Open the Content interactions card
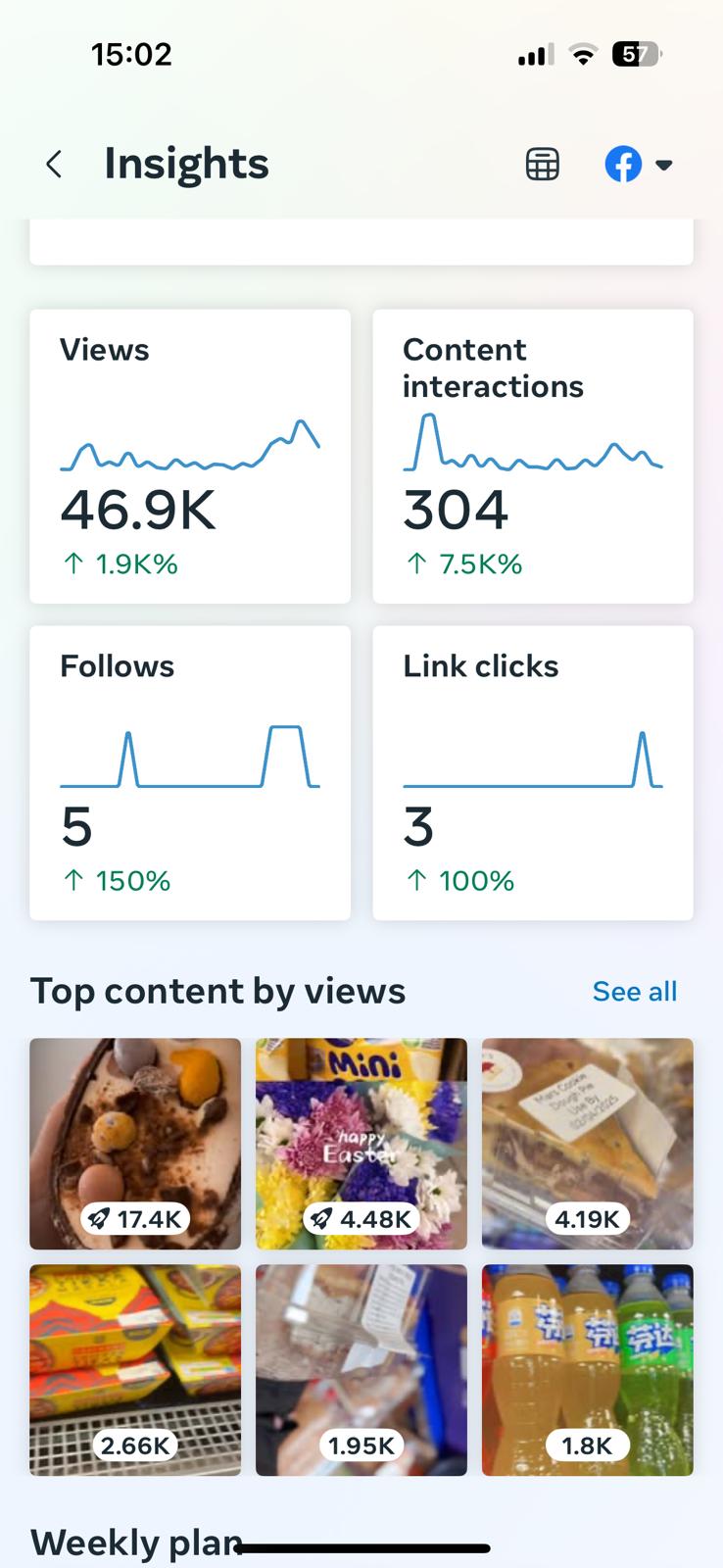Viewport: 723px width, 1568px height. tap(532, 456)
